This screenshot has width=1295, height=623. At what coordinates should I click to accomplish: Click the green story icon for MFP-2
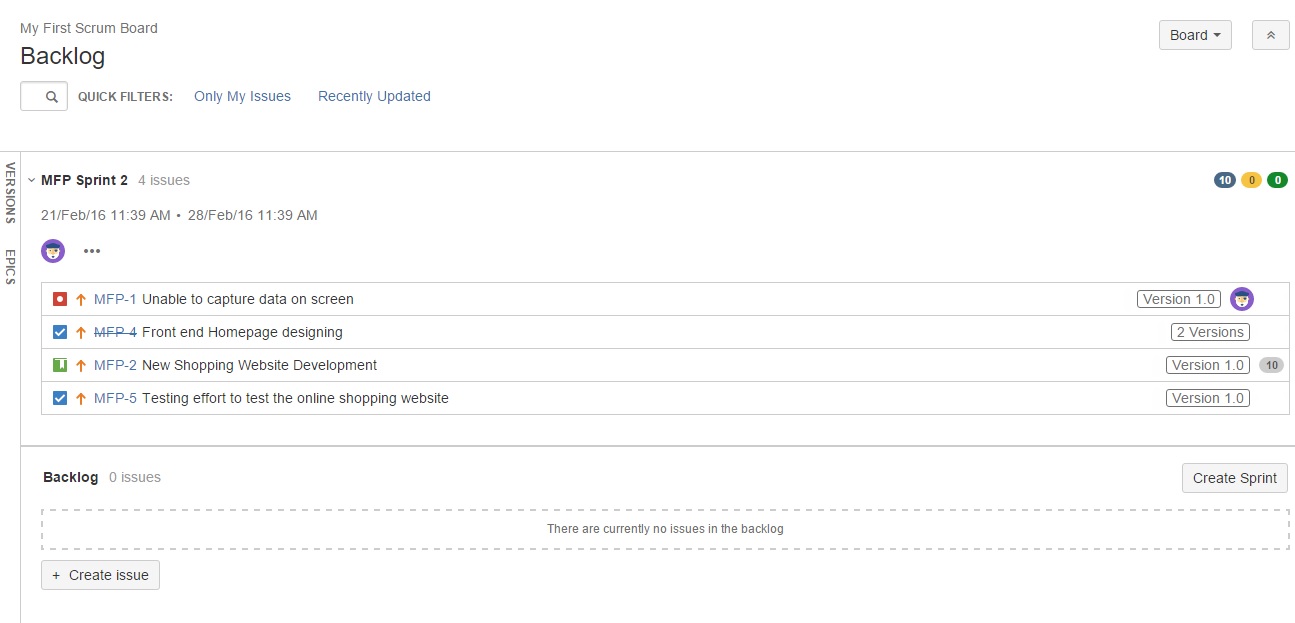pos(60,365)
